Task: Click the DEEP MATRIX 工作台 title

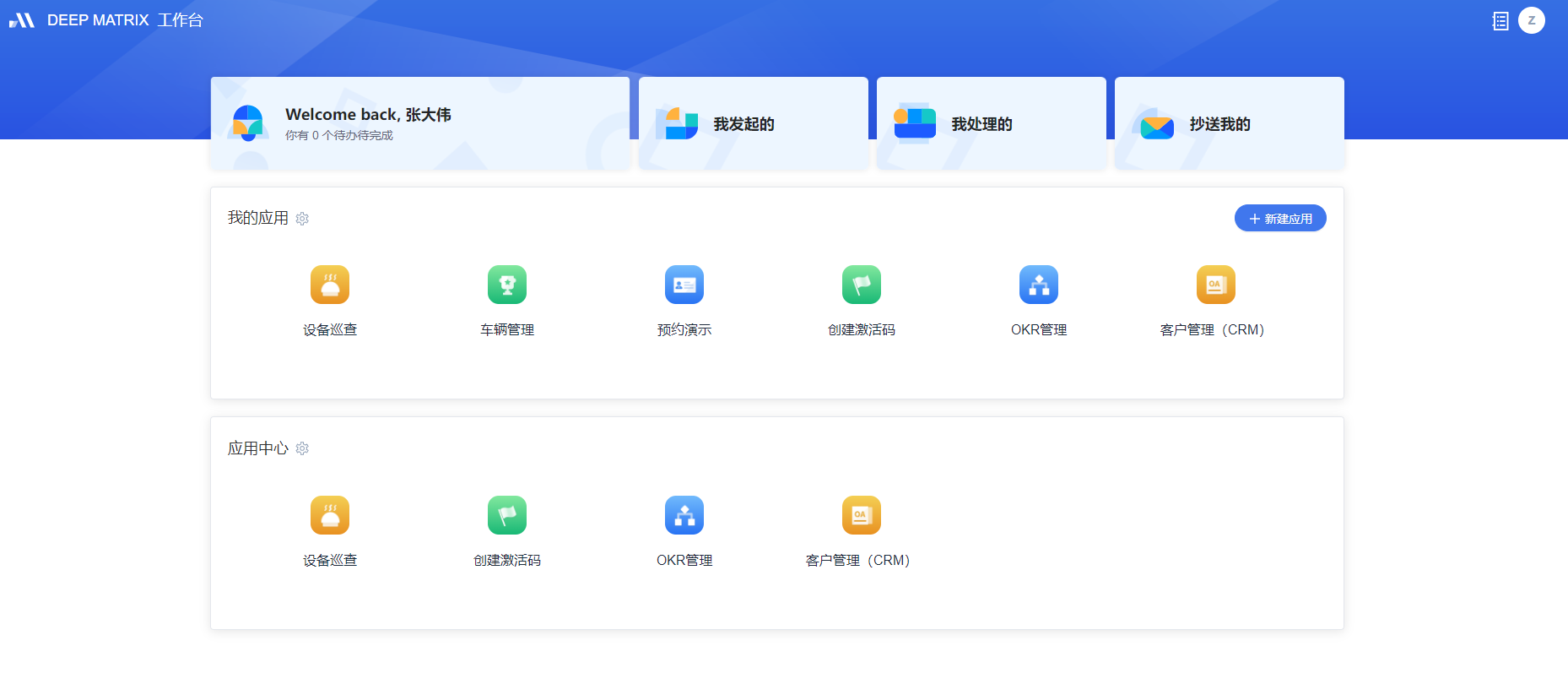Action: [125, 20]
